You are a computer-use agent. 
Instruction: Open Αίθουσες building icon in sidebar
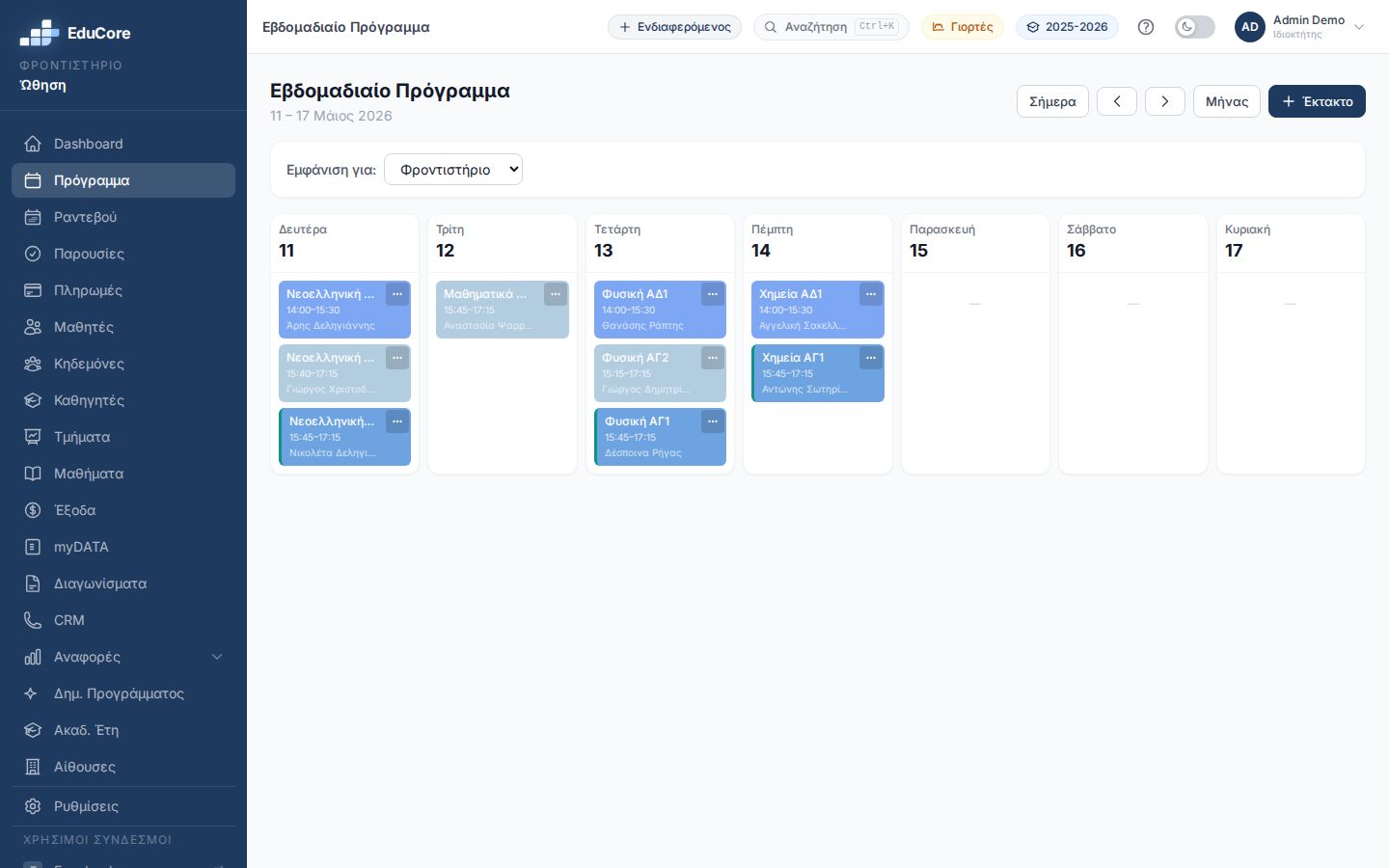[x=33, y=767]
